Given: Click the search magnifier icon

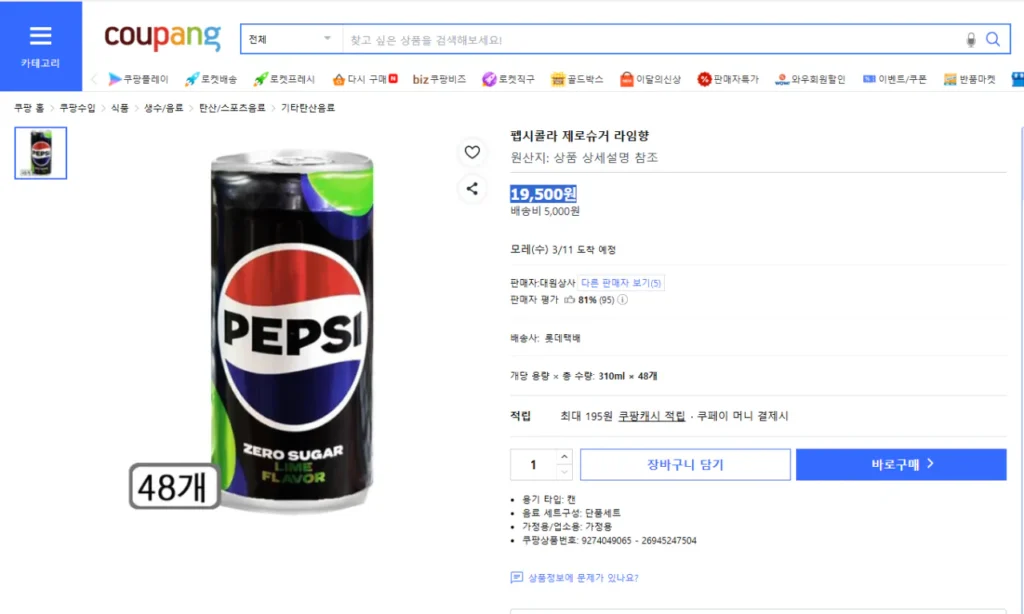Looking at the screenshot, I should 993,38.
